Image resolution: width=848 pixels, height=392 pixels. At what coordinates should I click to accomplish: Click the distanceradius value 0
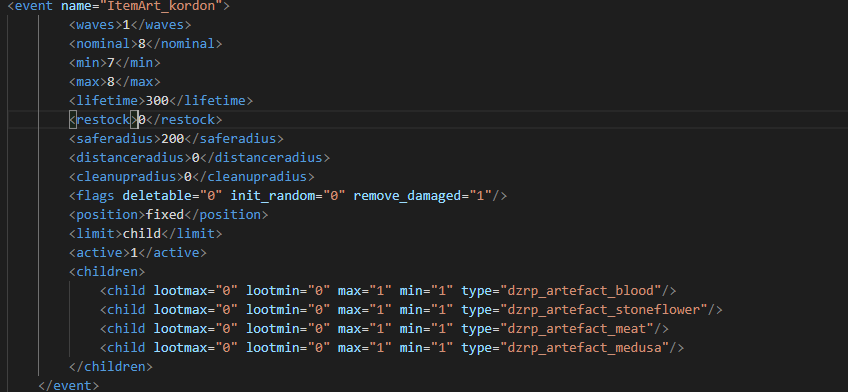pos(196,158)
